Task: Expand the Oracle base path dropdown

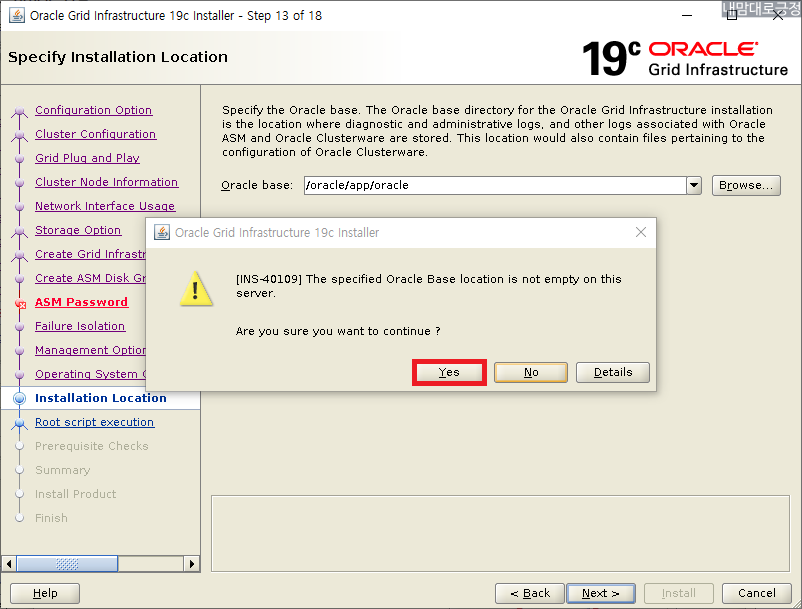Action: [694, 185]
